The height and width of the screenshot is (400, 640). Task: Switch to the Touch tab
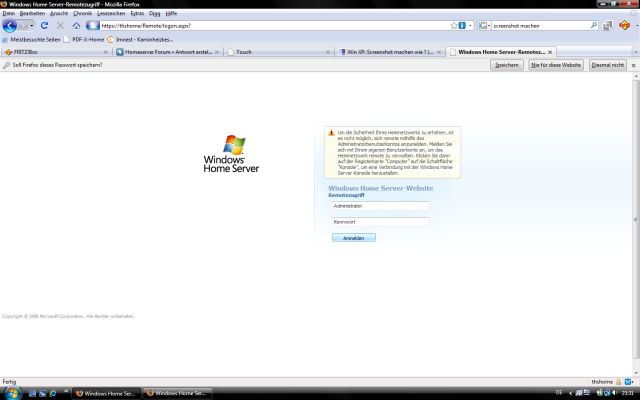pos(278,52)
